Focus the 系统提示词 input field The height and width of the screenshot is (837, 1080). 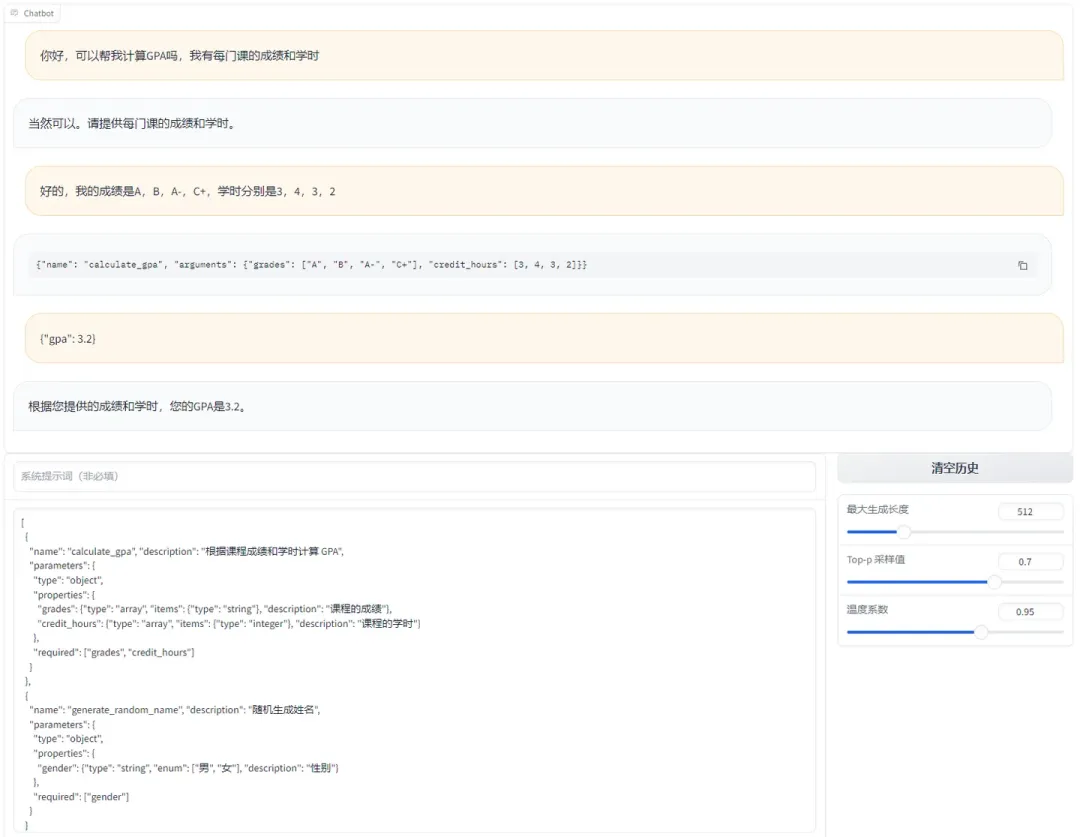pyautogui.click(x=415, y=476)
